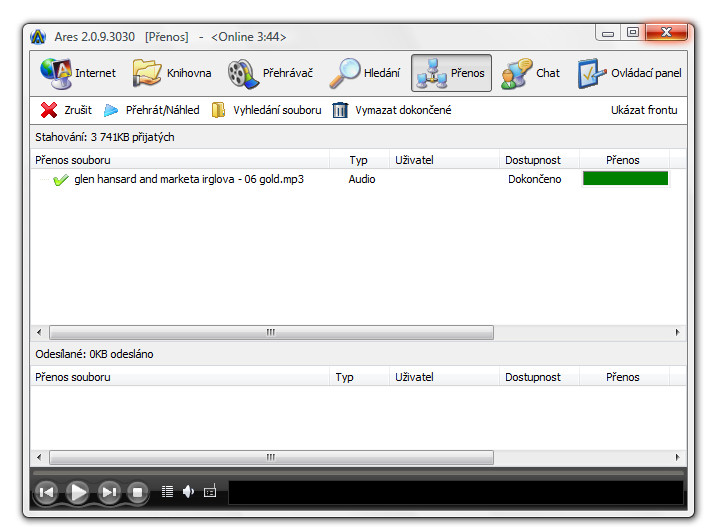Viewport: 709px width, 529px height.
Task: Click the Dokončeno status cell
Action: pos(534,179)
